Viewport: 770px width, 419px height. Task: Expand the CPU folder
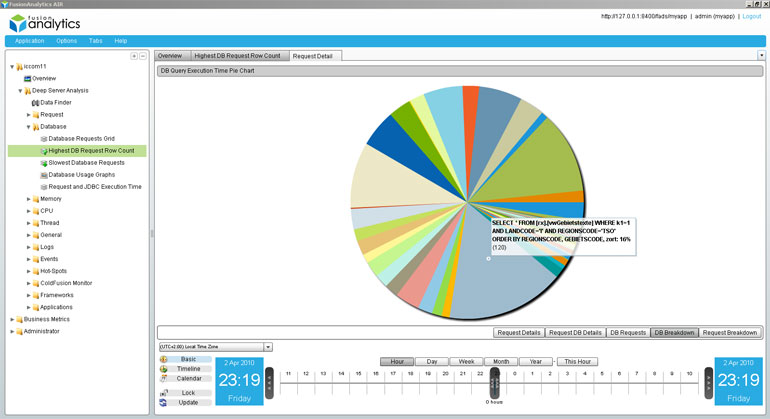click(28, 211)
